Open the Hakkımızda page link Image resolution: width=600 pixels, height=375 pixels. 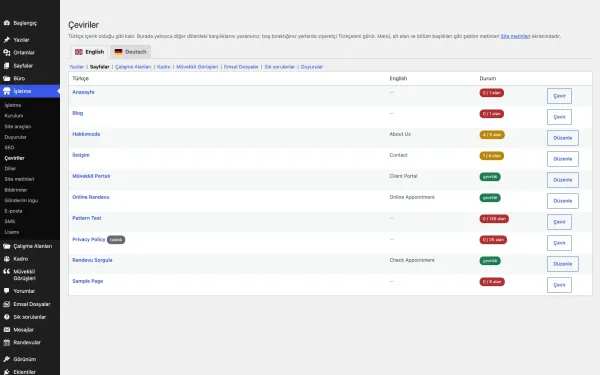point(86,134)
